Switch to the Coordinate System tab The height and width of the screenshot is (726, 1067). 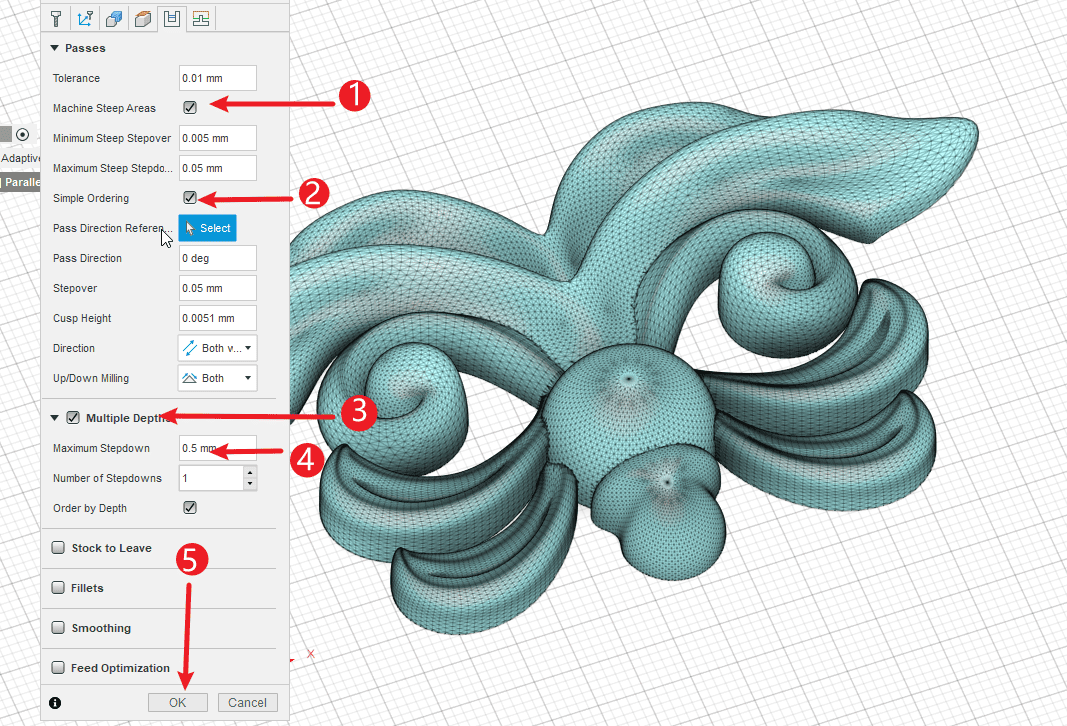pos(85,18)
